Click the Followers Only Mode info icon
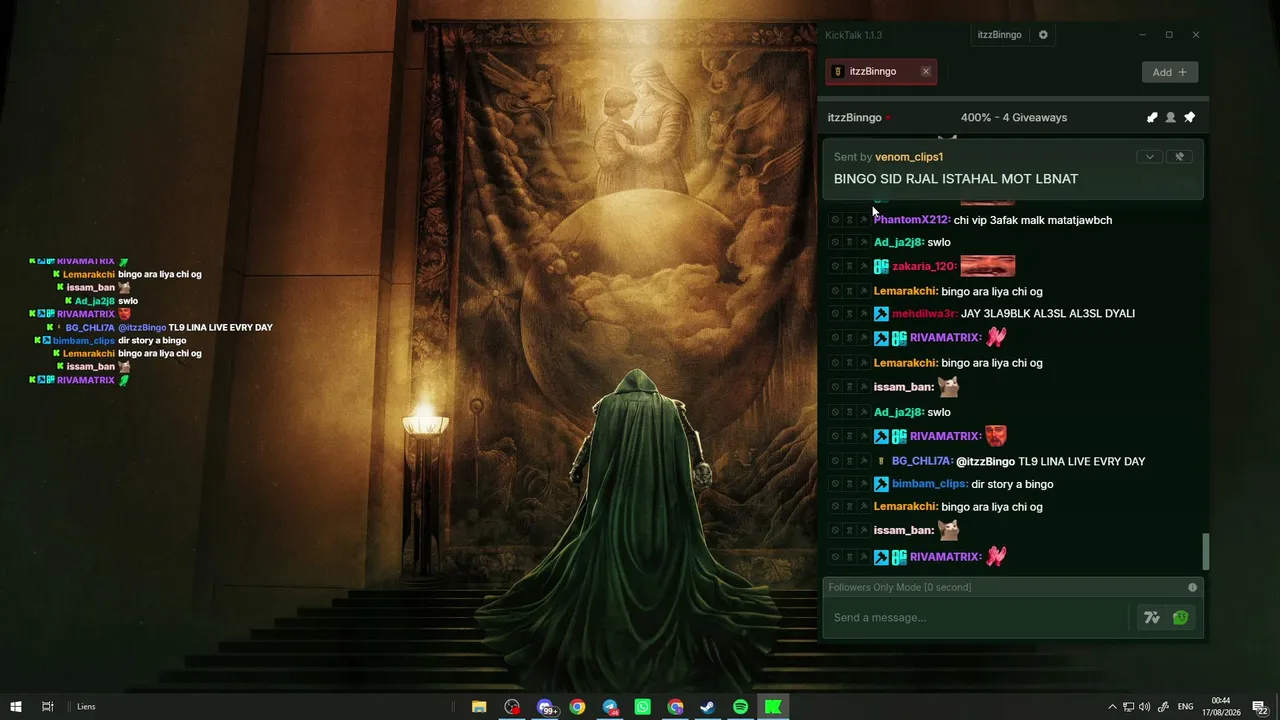1280x720 pixels. point(1192,587)
